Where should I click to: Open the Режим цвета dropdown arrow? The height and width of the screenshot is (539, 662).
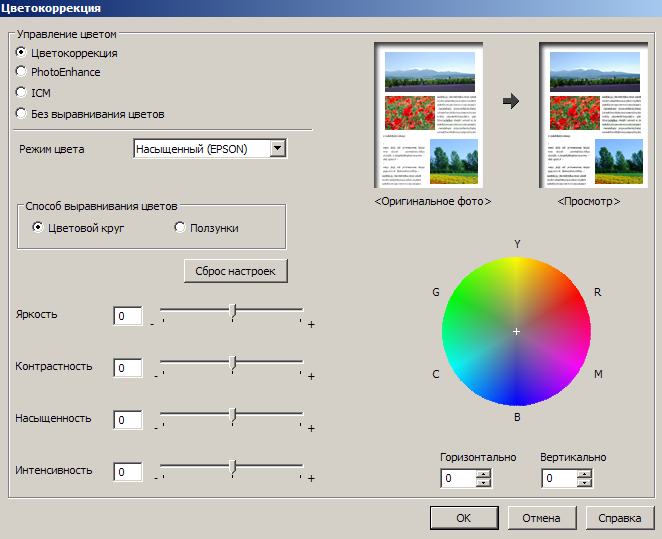click(x=278, y=149)
